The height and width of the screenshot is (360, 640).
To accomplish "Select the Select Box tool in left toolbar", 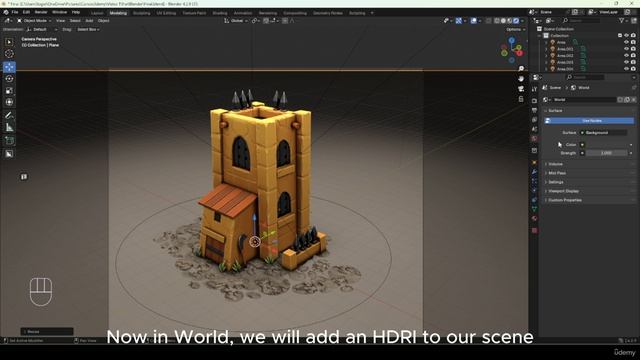I will tap(9, 42).
